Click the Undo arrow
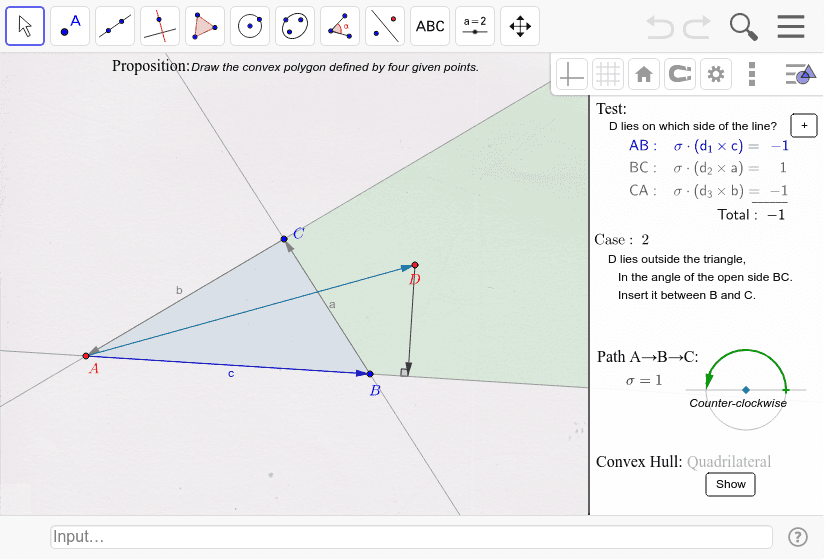 pyautogui.click(x=660, y=27)
